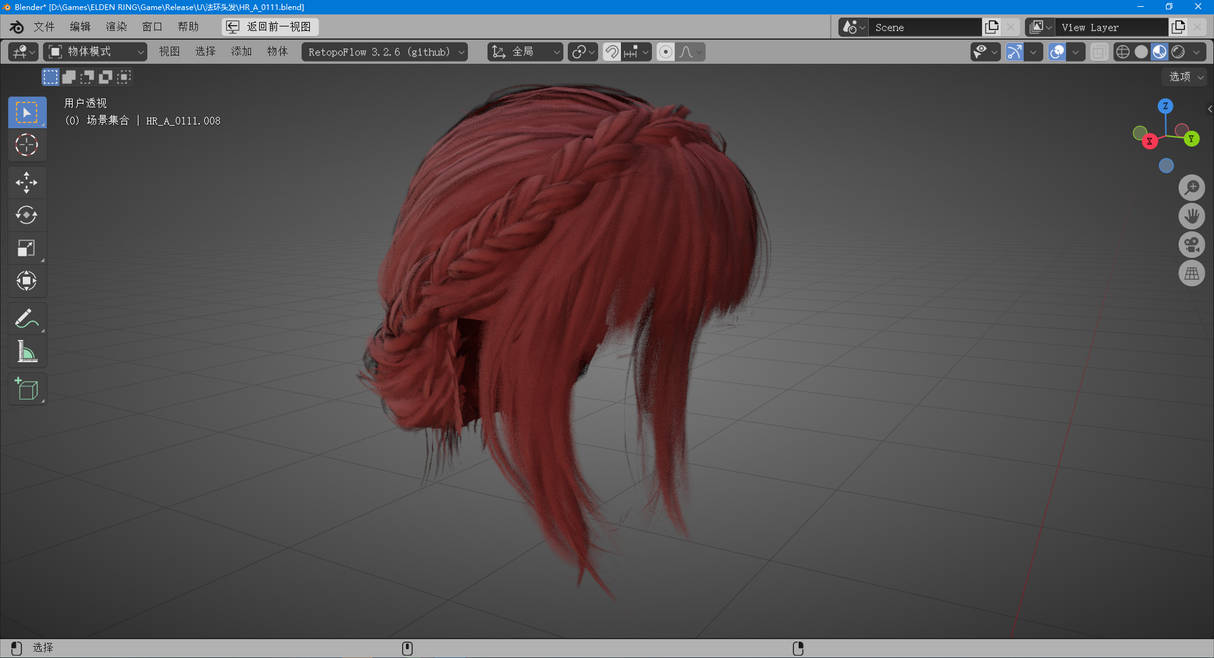Open RetopoFlow 3.2.6 (github) dropdown
The height and width of the screenshot is (658, 1214).
coord(385,52)
